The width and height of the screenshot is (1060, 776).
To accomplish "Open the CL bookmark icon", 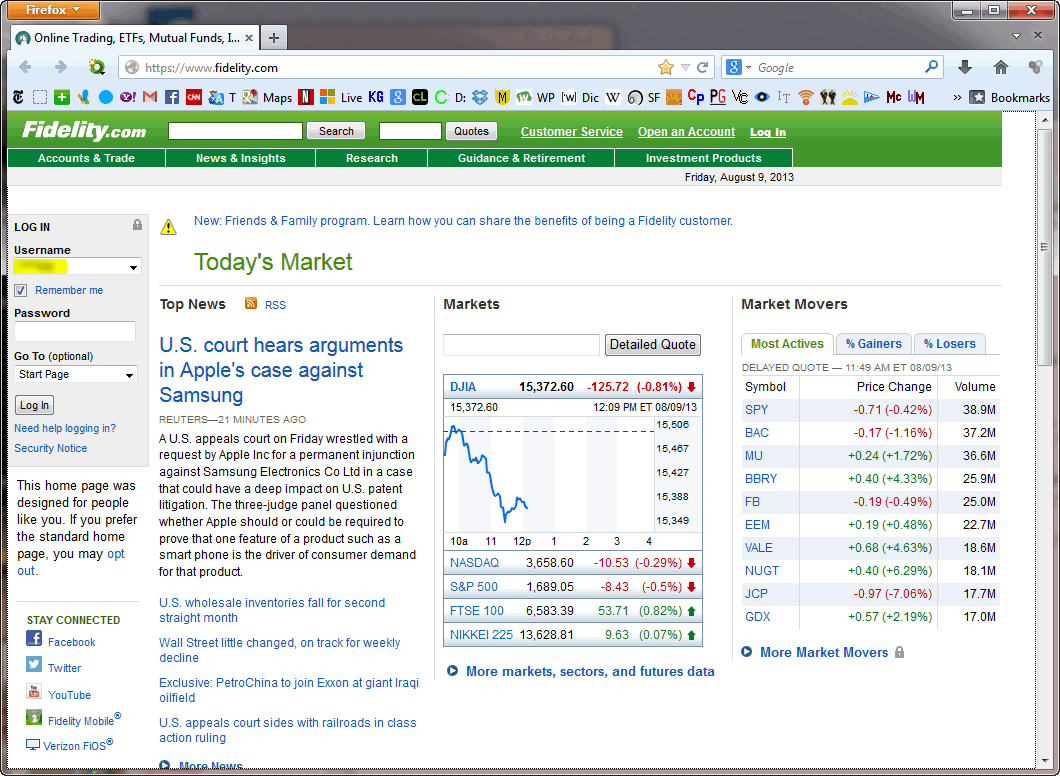I will point(419,97).
